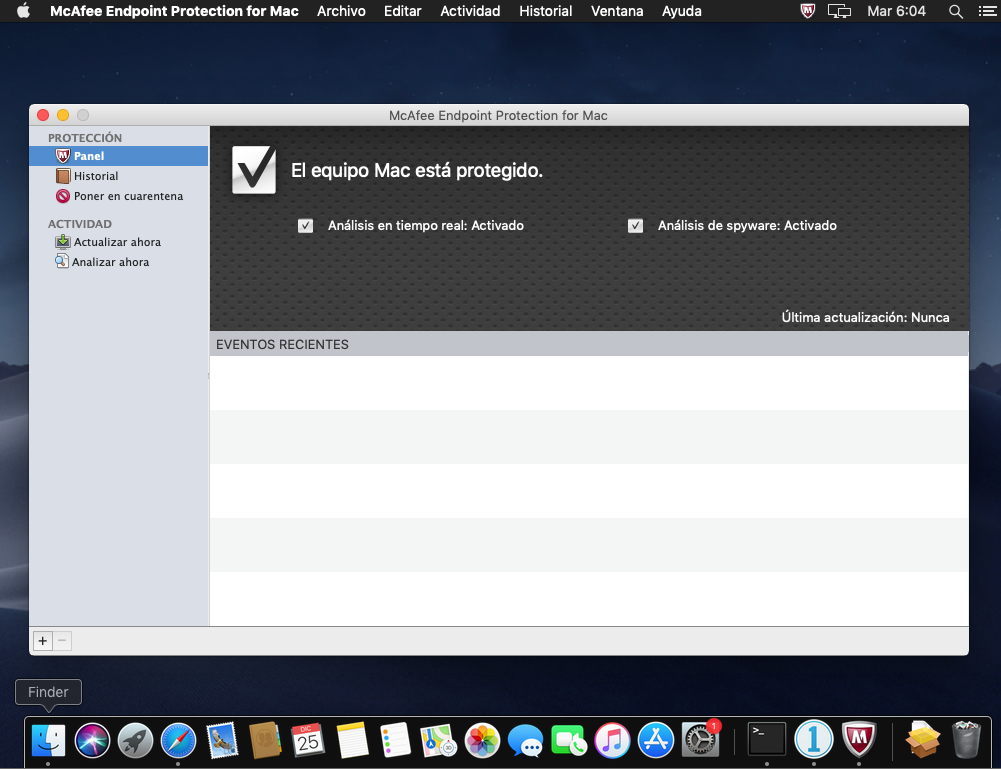Open FaceTime in the Dock
Viewport: 1001px width, 769px height.
[569, 741]
